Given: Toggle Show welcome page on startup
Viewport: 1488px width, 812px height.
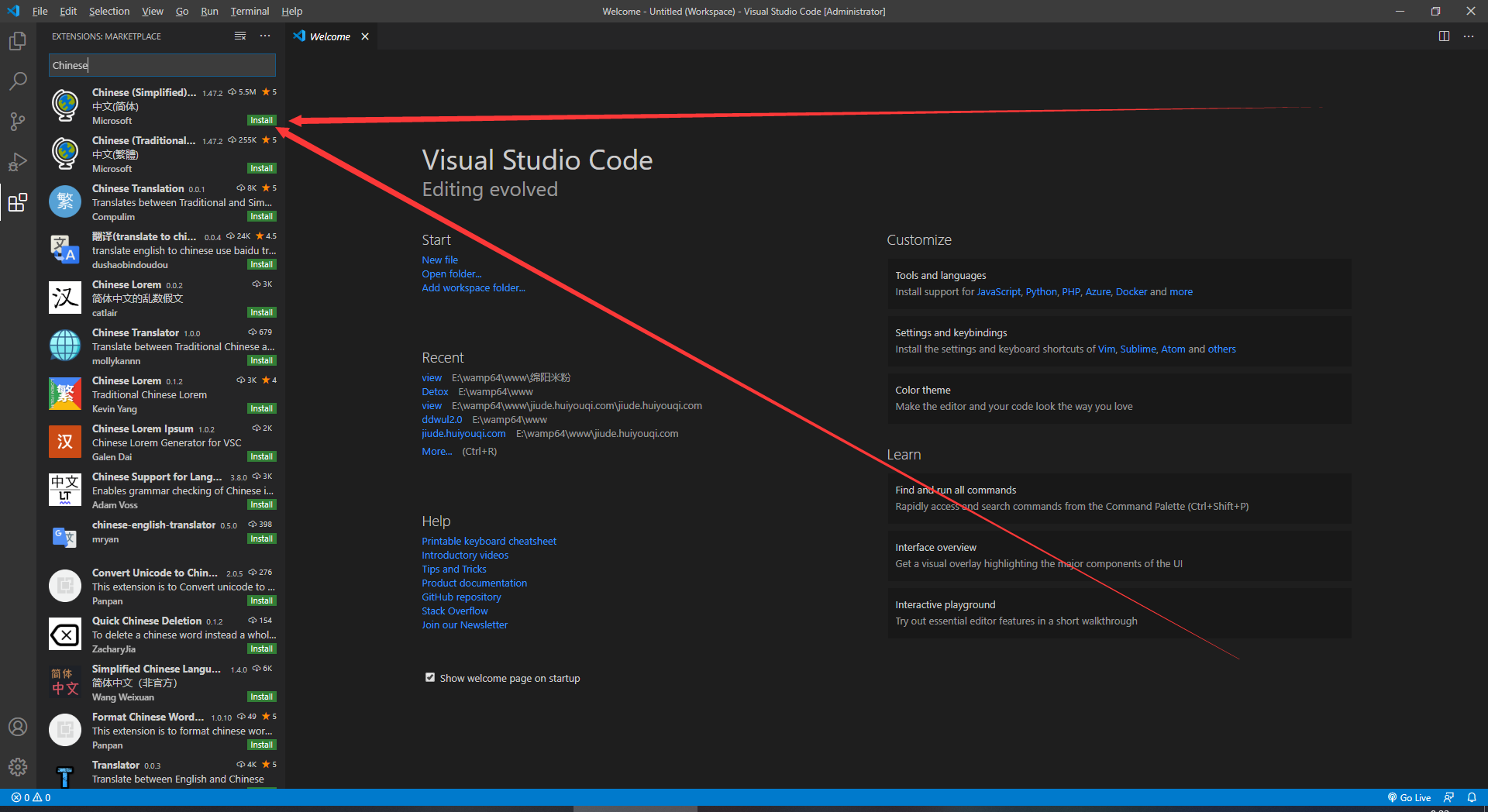Looking at the screenshot, I should point(430,677).
